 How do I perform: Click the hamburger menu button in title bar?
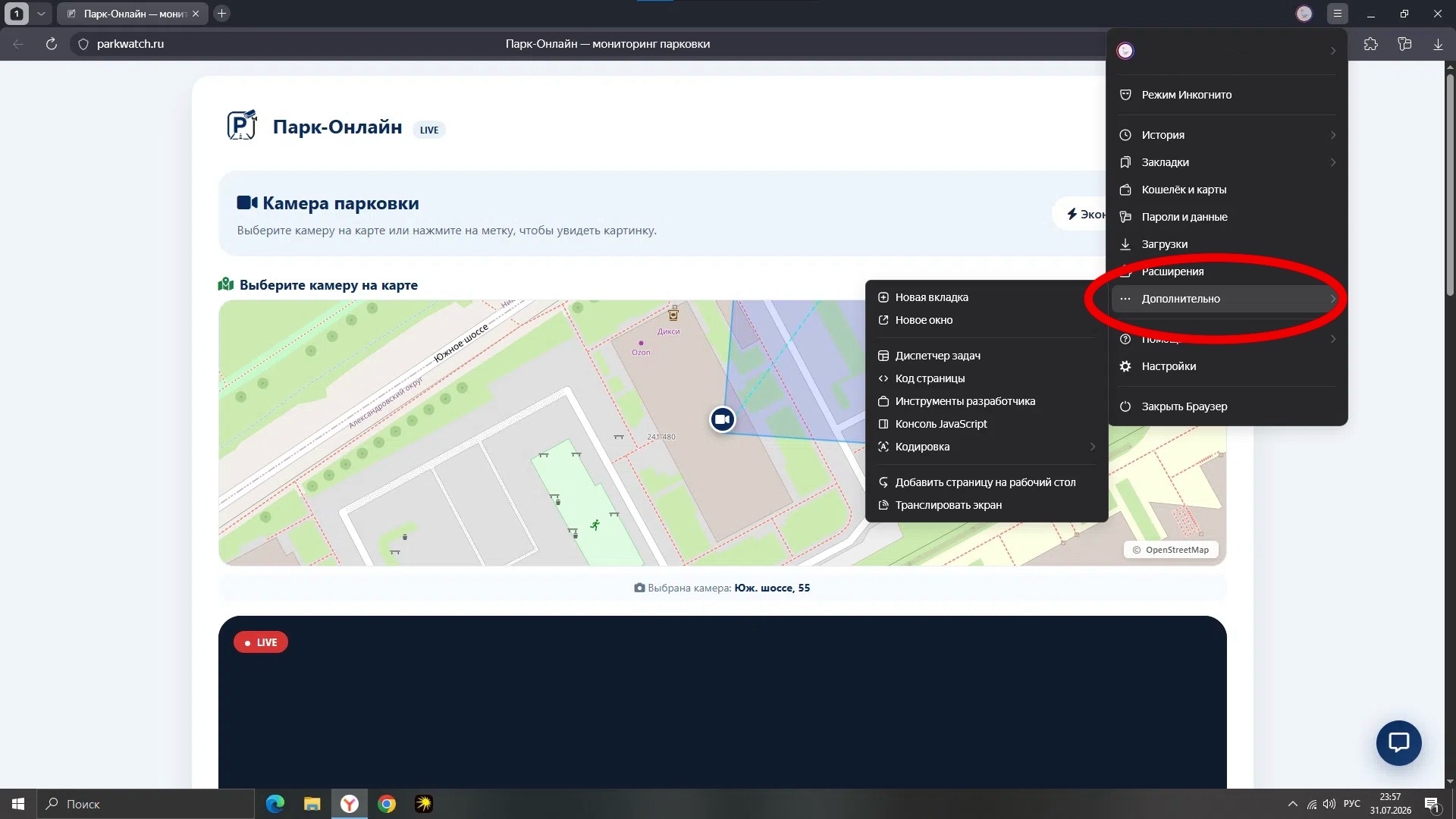[1338, 14]
